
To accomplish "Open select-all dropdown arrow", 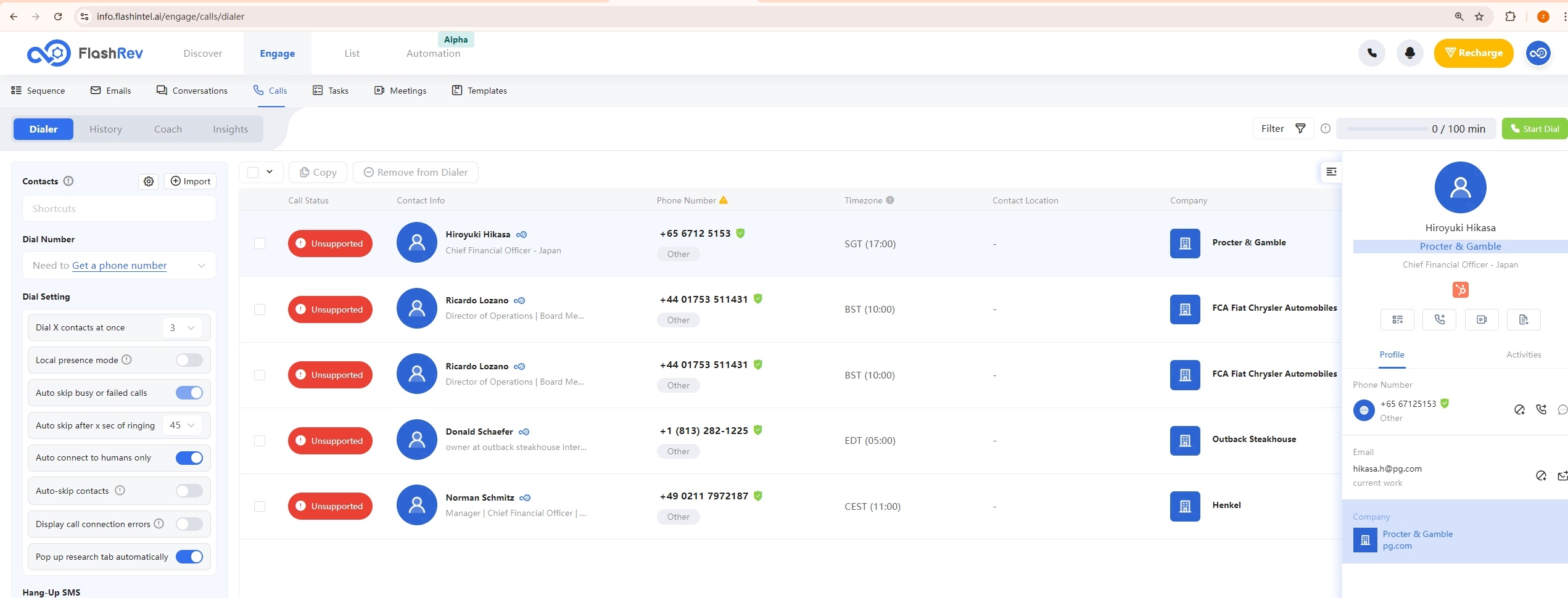I will coord(270,172).
